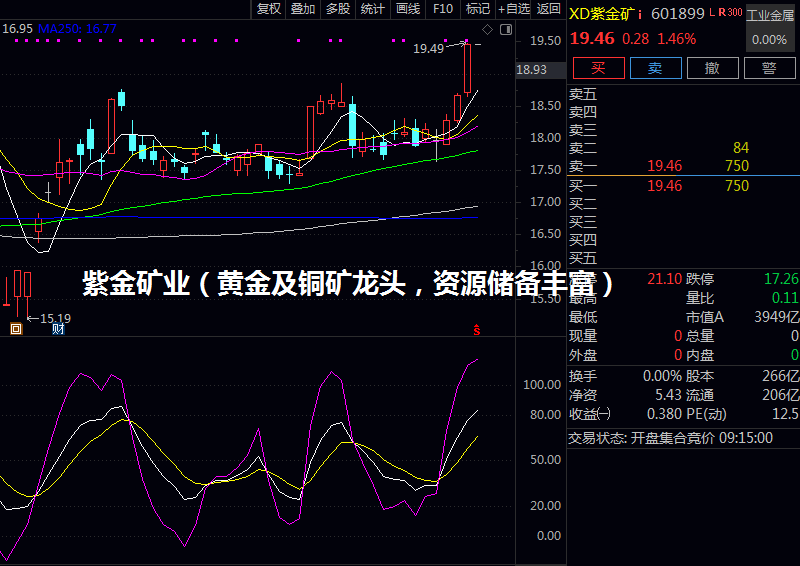Open the 工业金属 sector link
800x566 pixels.
click(770, 15)
